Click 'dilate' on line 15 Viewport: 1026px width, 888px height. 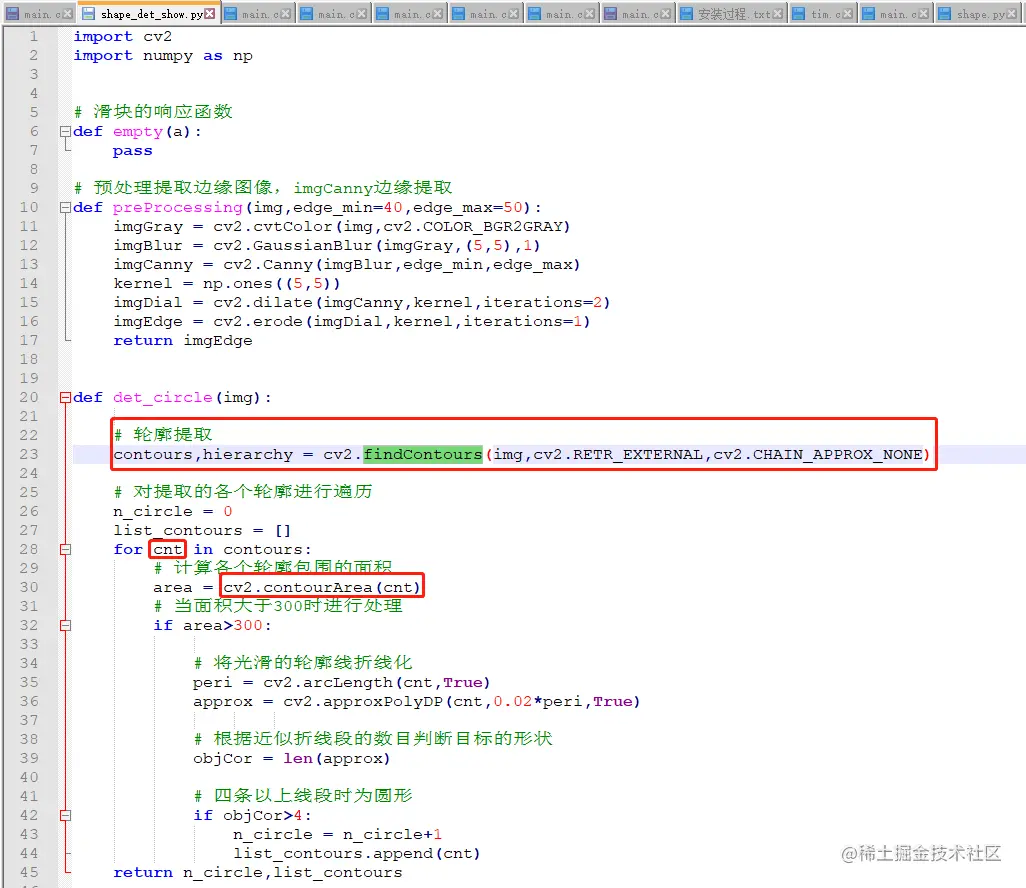(x=283, y=302)
